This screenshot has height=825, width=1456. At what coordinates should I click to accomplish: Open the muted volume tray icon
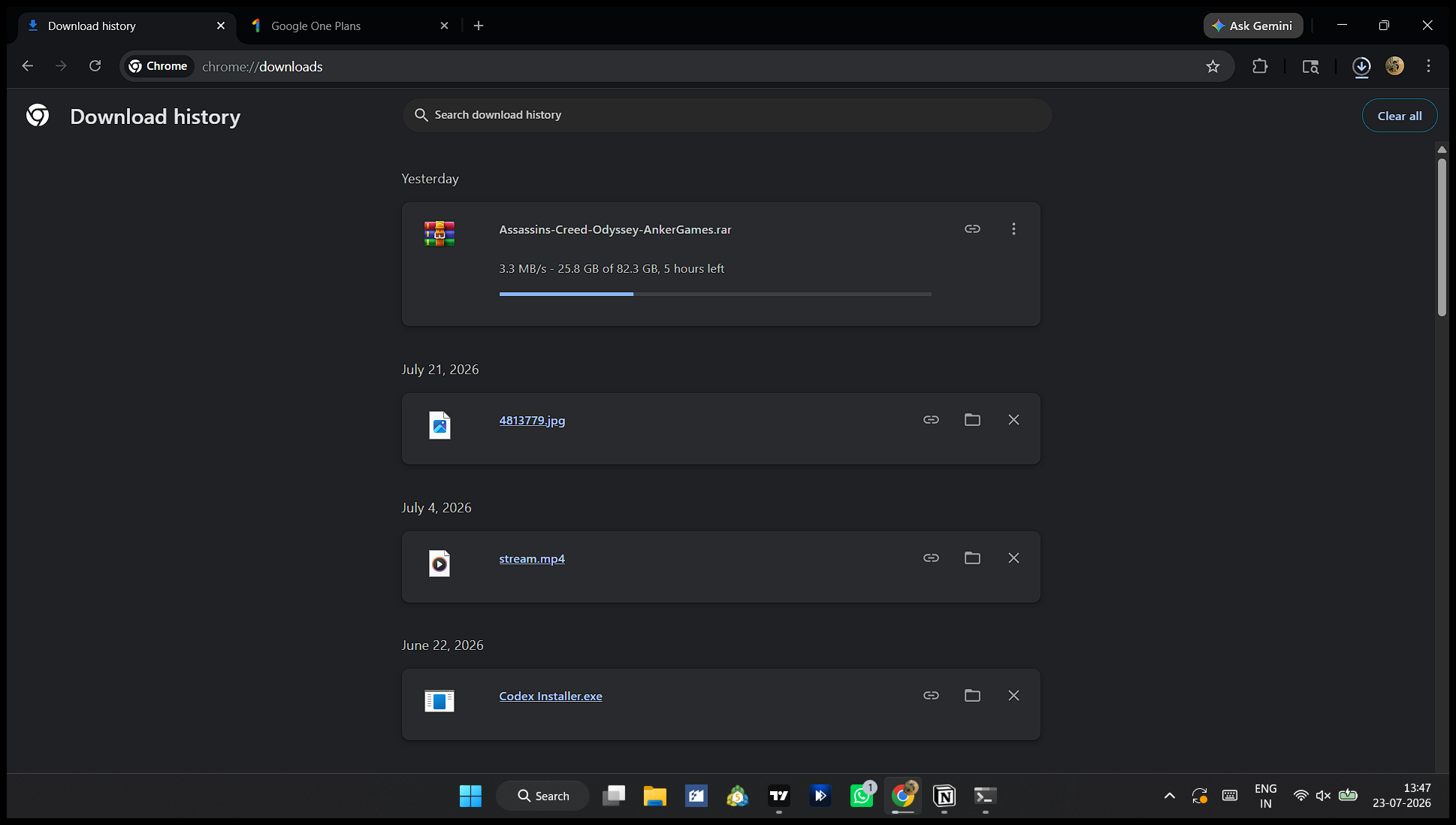point(1324,796)
